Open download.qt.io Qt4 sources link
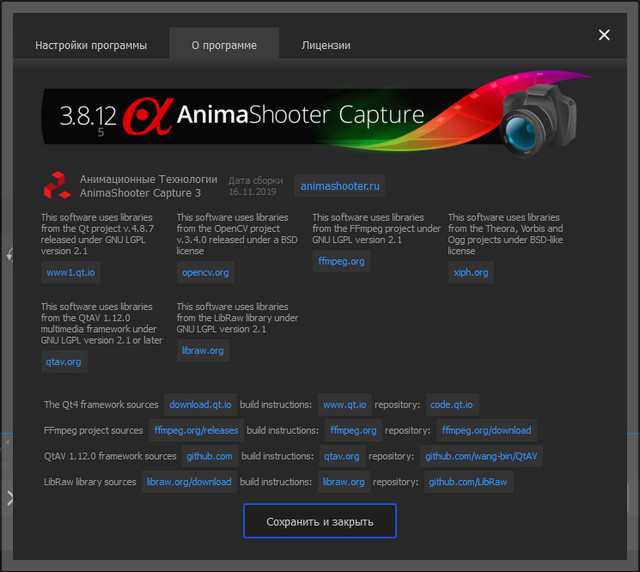The height and width of the screenshot is (572, 640). pos(201,405)
